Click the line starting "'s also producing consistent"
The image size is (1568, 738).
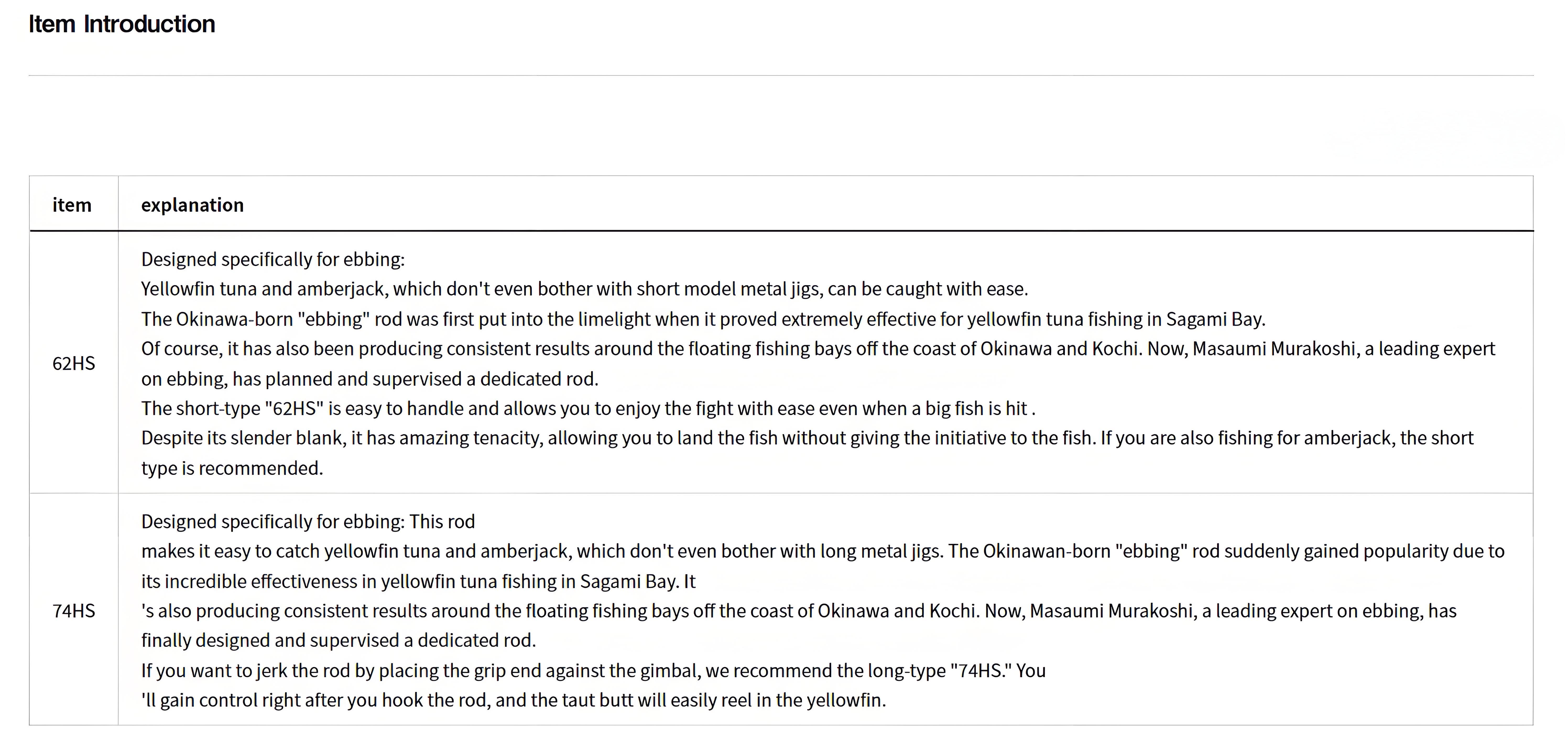click(799, 611)
